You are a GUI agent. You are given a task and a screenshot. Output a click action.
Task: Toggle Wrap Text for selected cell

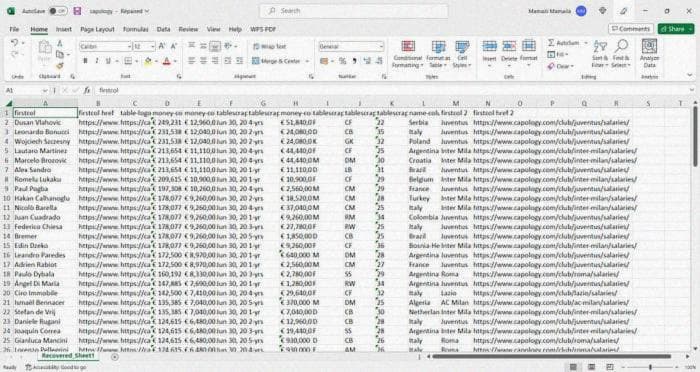click(x=269, y=46)
